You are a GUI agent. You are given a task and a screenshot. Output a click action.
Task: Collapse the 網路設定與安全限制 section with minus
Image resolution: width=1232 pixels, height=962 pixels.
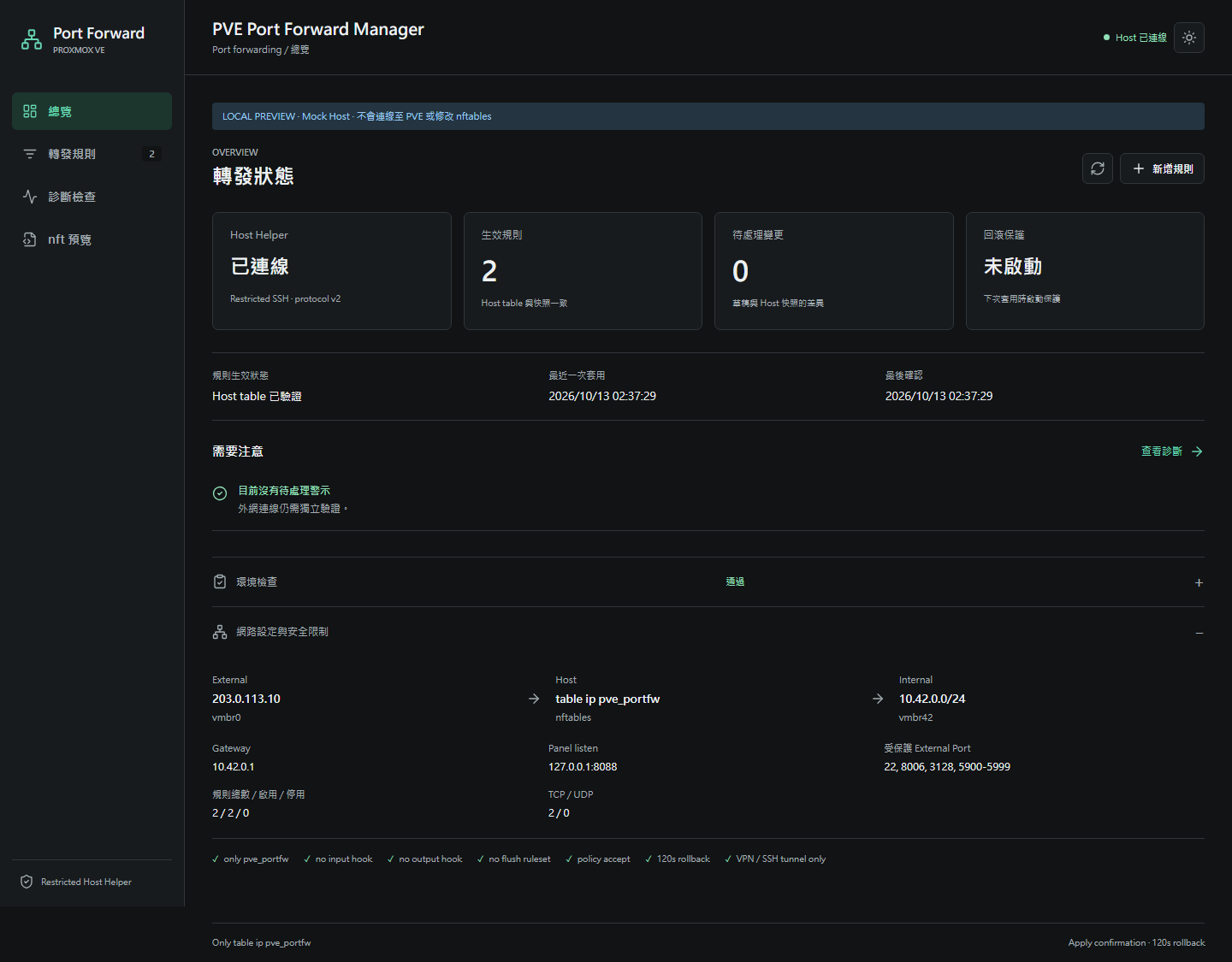pos(1199,633)
